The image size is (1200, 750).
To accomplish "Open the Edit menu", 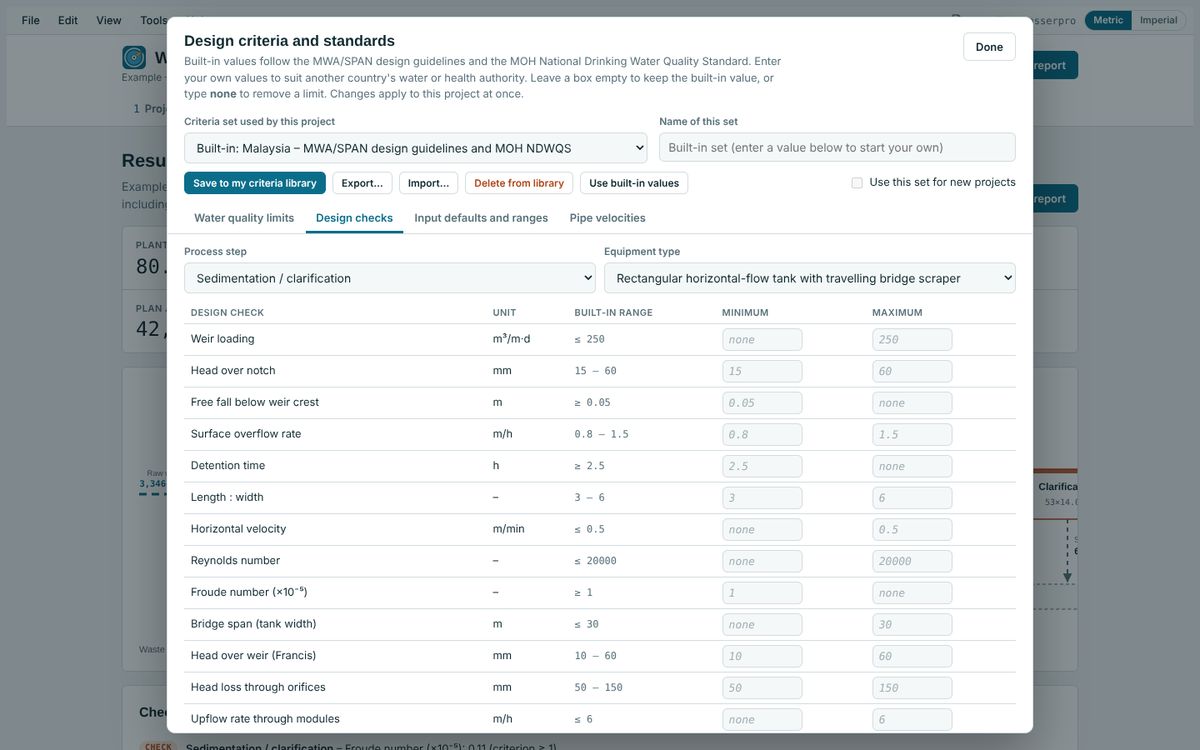I will pos(68,20).
